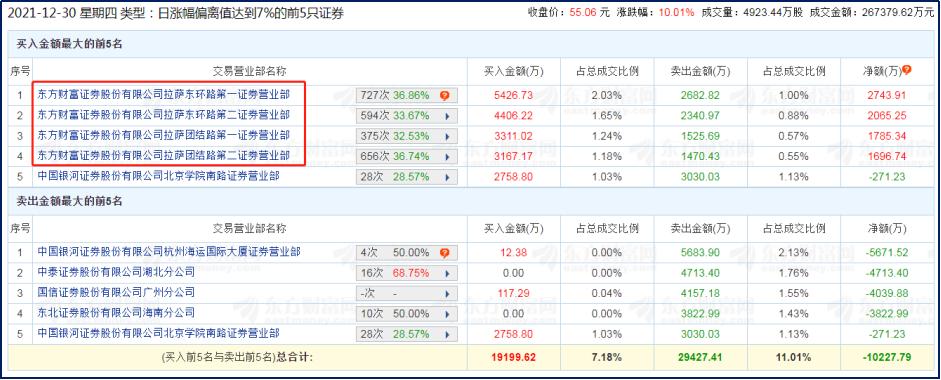Screen dimensions: 941x380
Task: Select total proportion cell 11.01%
Action: click(x=794, y=357)
